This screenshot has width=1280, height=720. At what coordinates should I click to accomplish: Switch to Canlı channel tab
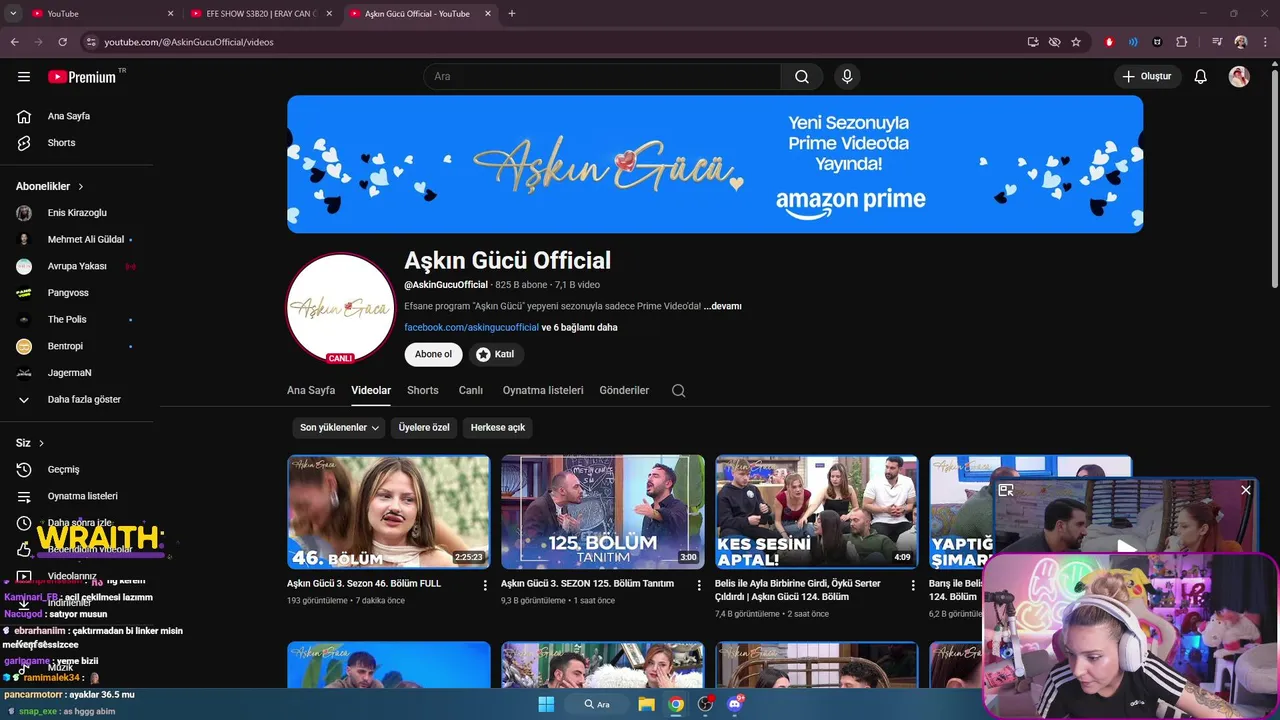pyautogui.click(x=471, y=390)
